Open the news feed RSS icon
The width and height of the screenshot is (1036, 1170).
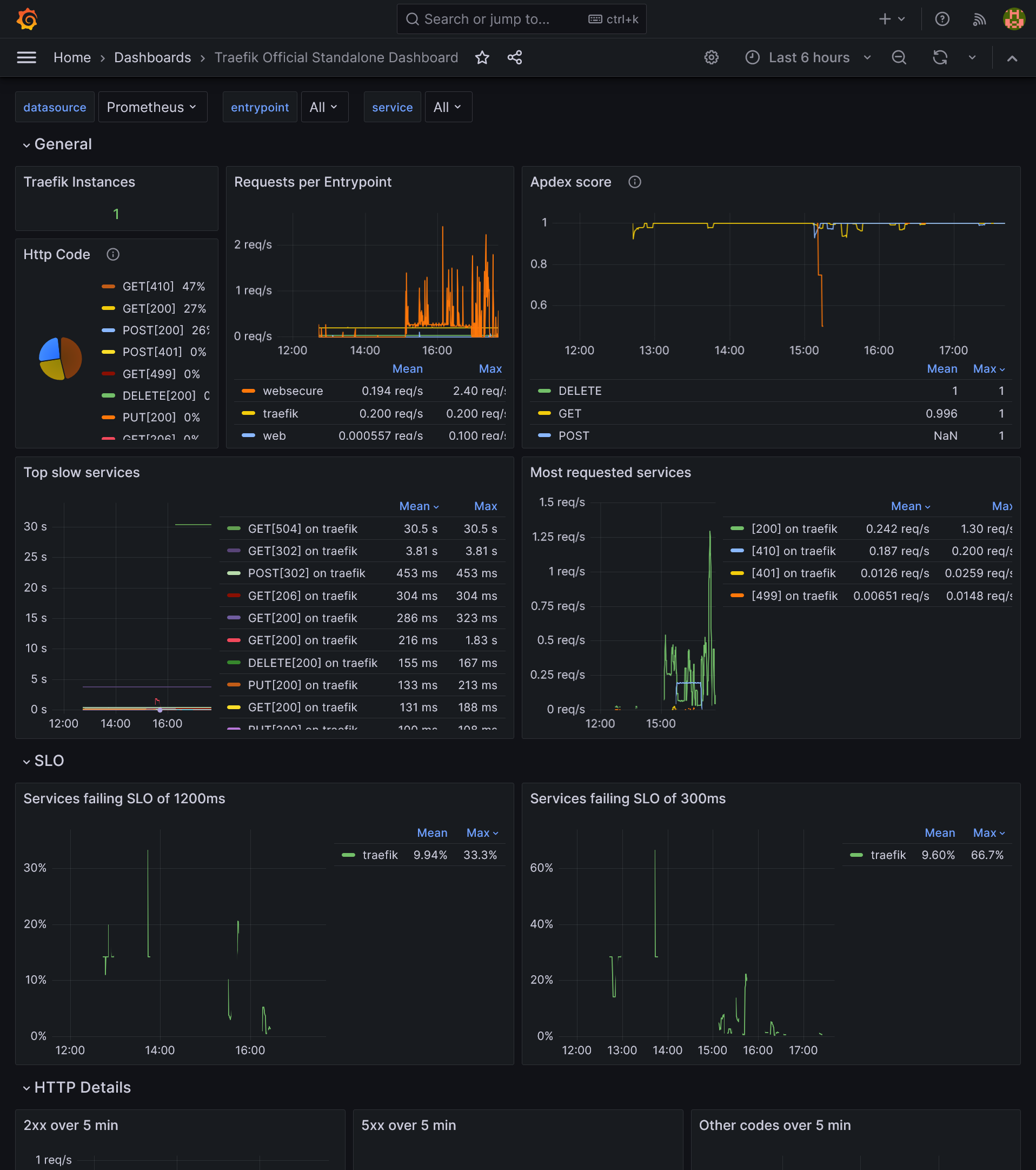979,19
